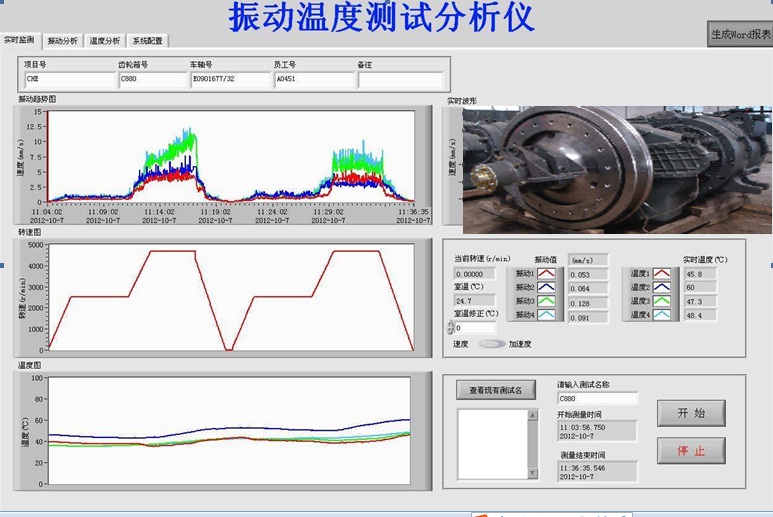
Task: Click the 振动4 cyan plot legend icon
Action: 548,316
